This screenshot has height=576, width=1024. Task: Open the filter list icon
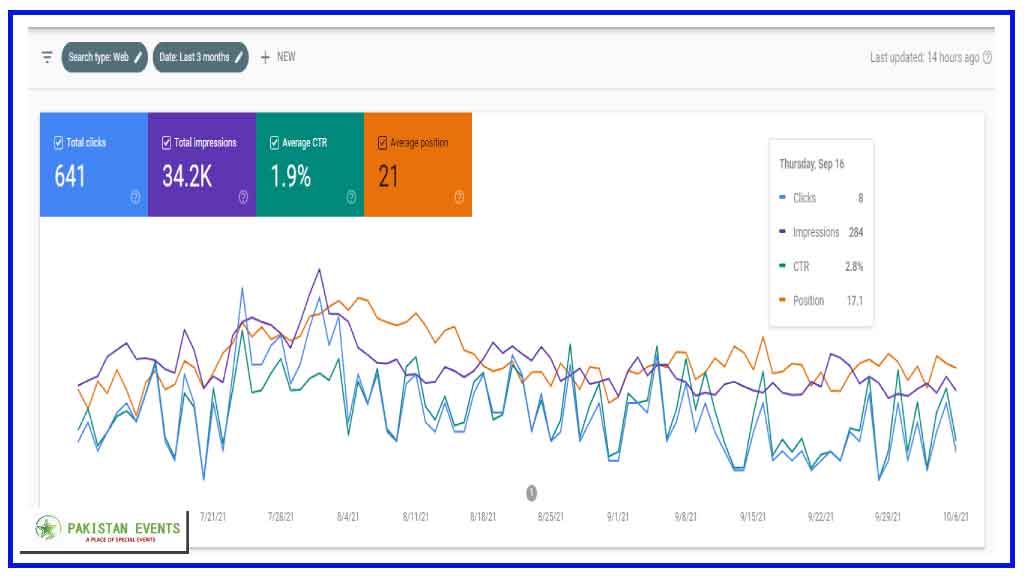pos(47,57)
